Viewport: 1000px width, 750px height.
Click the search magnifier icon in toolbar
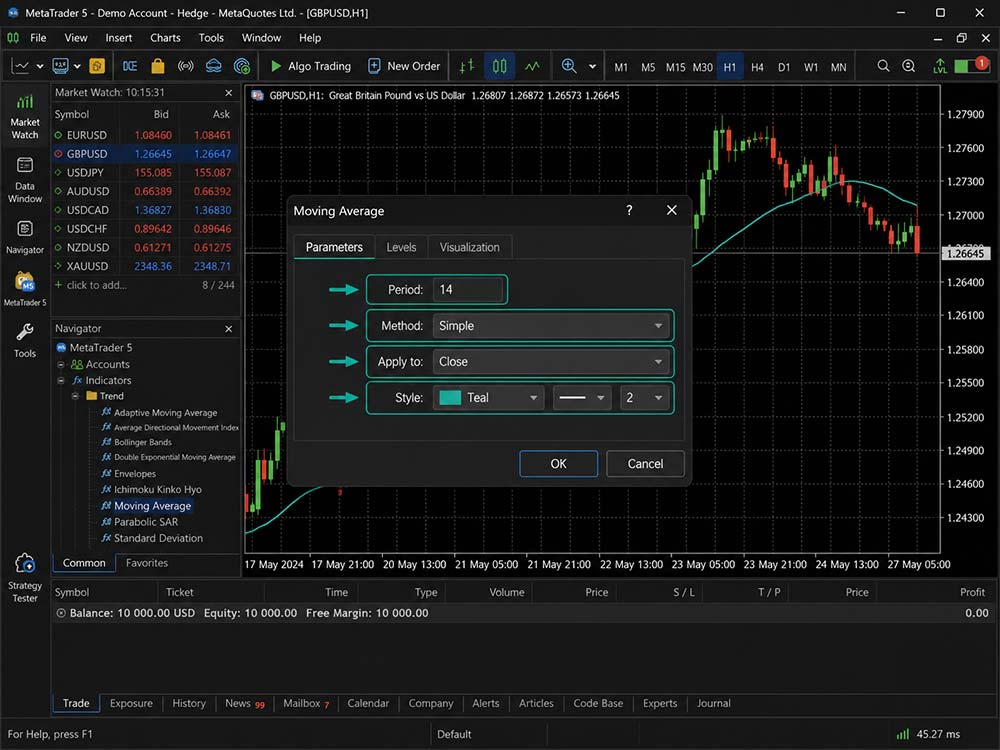[x=883, y=66]
